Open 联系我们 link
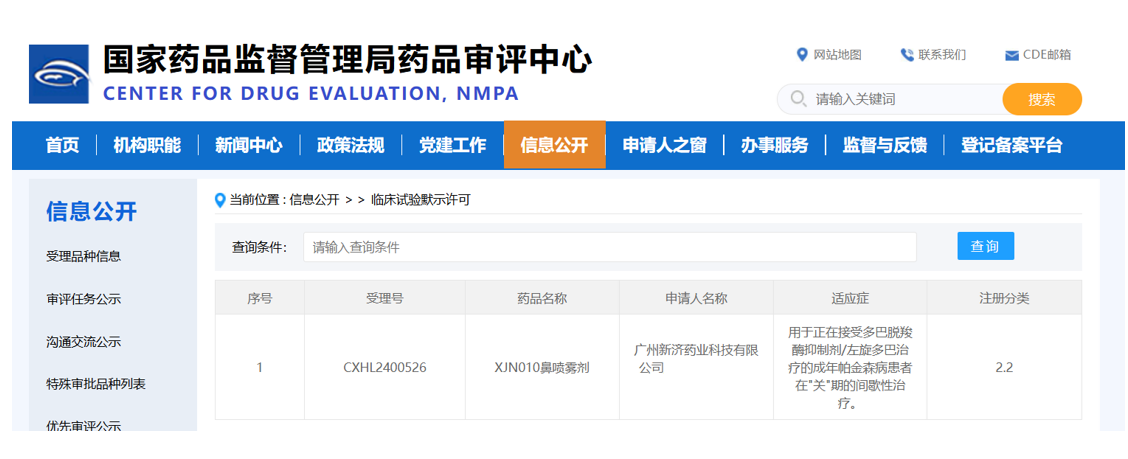The height and width of the screenshot is (459, 1128). point(942,55)
